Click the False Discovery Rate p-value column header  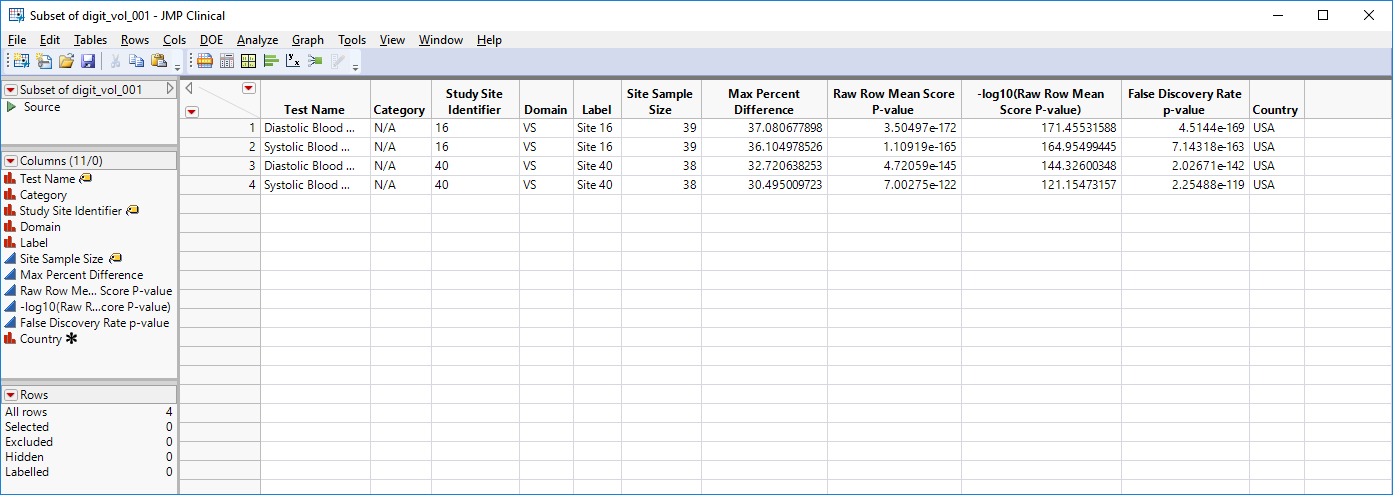(x=1184, y=101)
